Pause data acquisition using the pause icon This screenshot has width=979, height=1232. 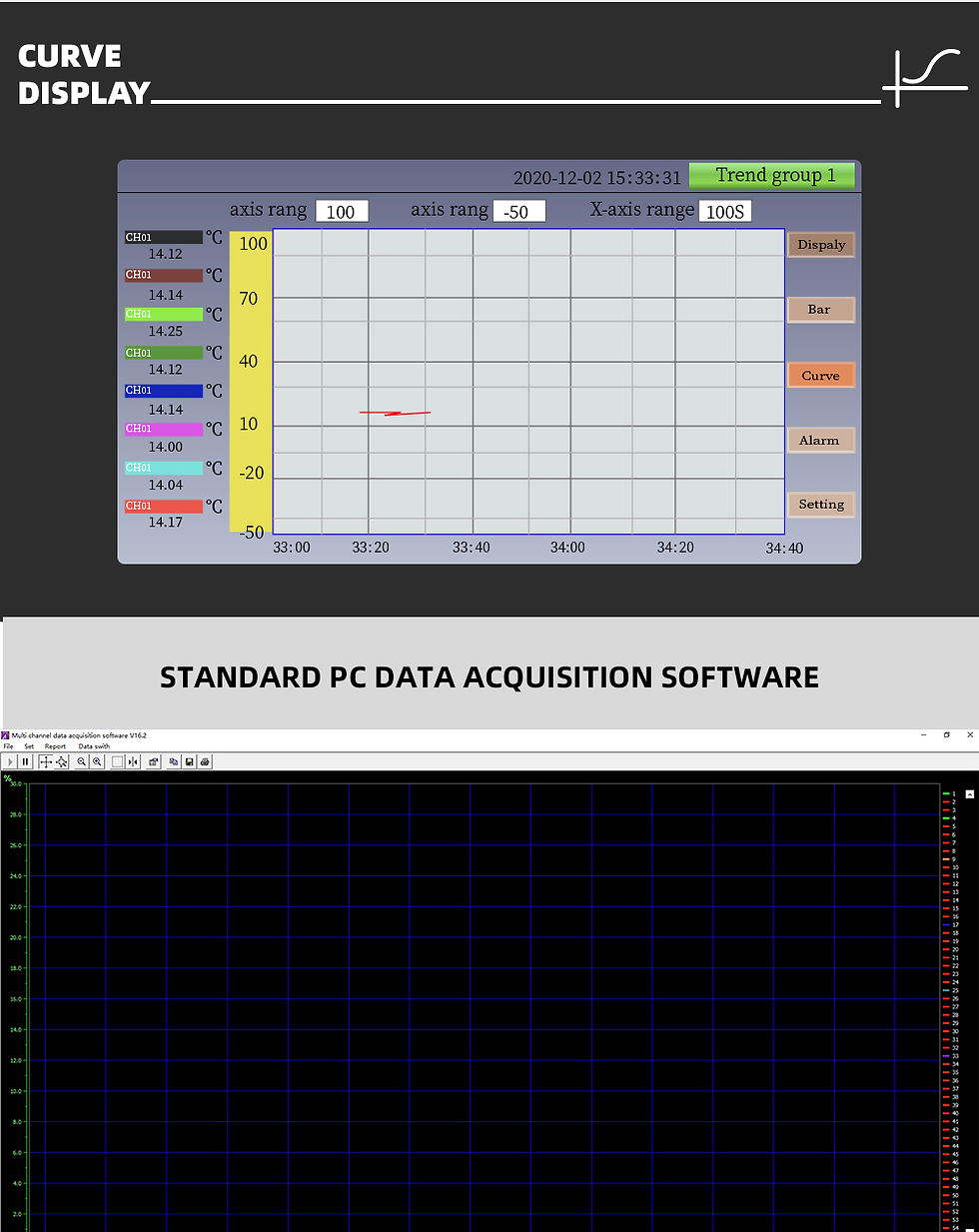pos(25,761)
